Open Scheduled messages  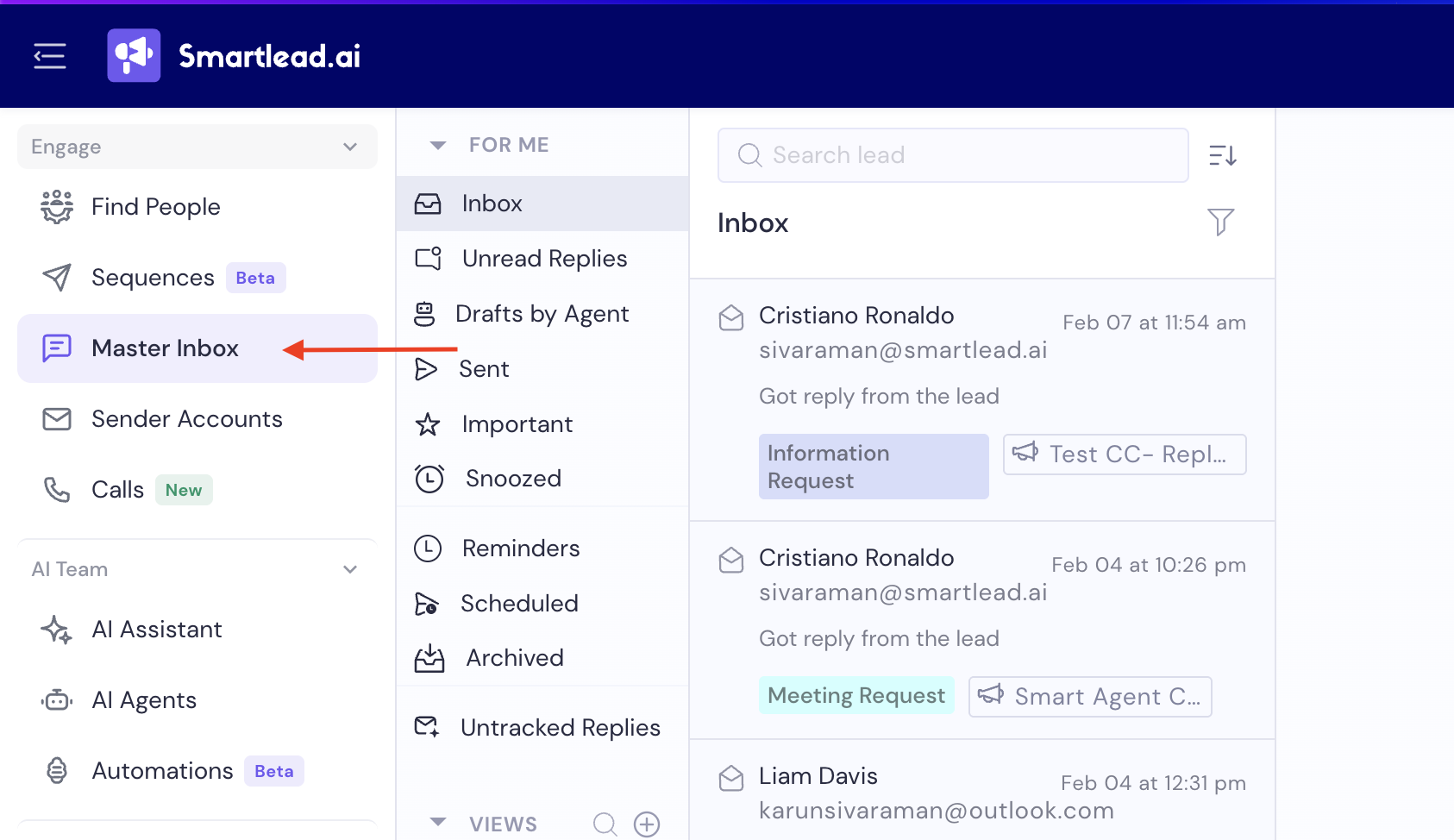[542, 604]
